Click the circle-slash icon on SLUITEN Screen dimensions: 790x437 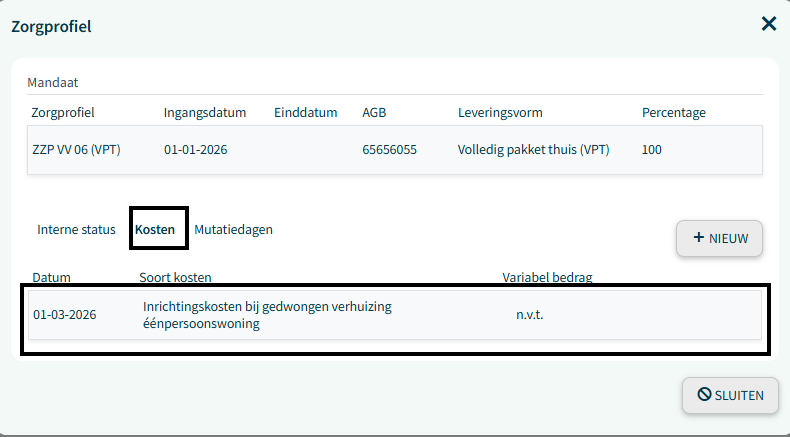click(x=703, y=395)
